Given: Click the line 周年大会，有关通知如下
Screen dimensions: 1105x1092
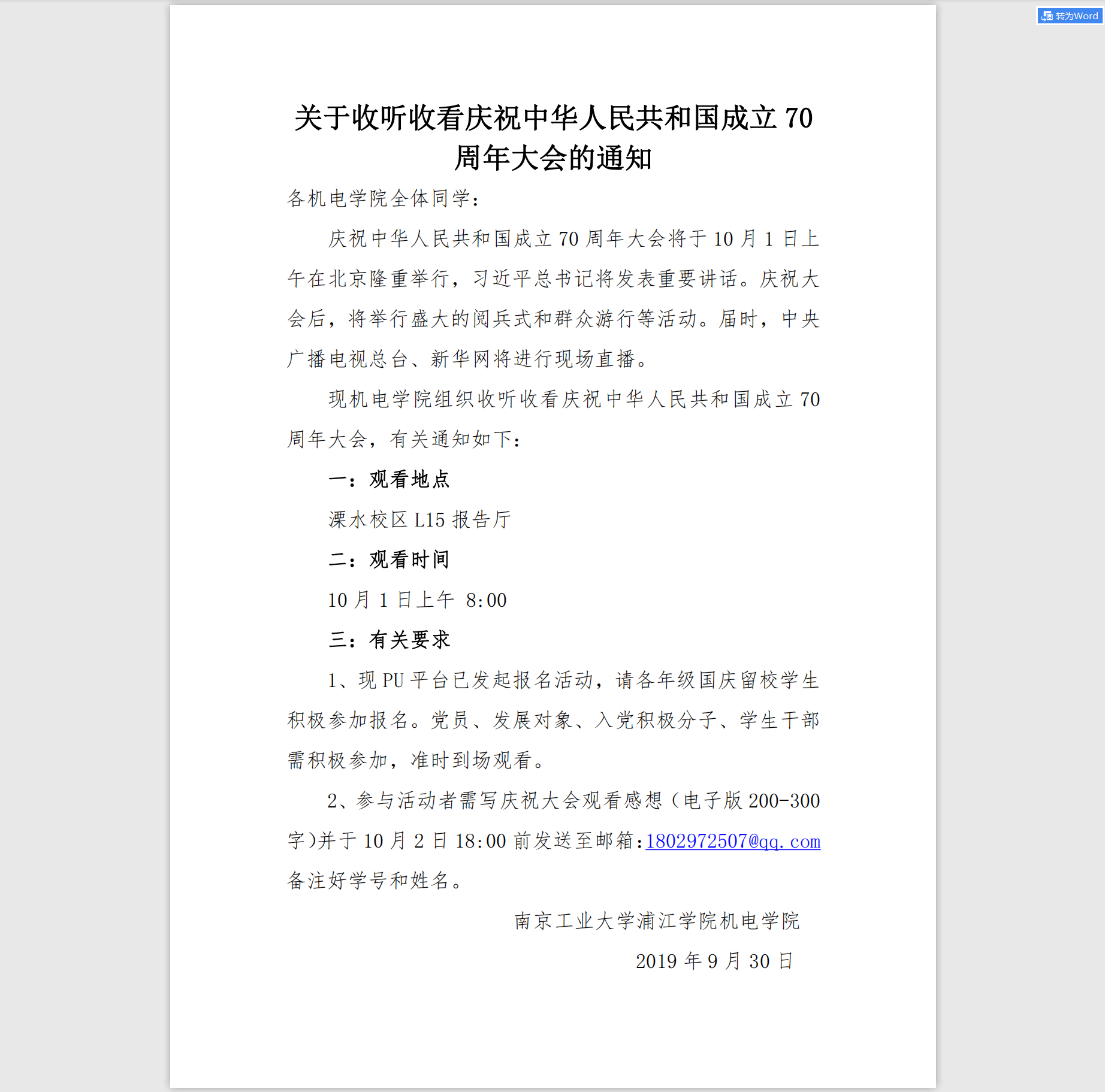Looking at the screenshot, I should pos(404,439).
